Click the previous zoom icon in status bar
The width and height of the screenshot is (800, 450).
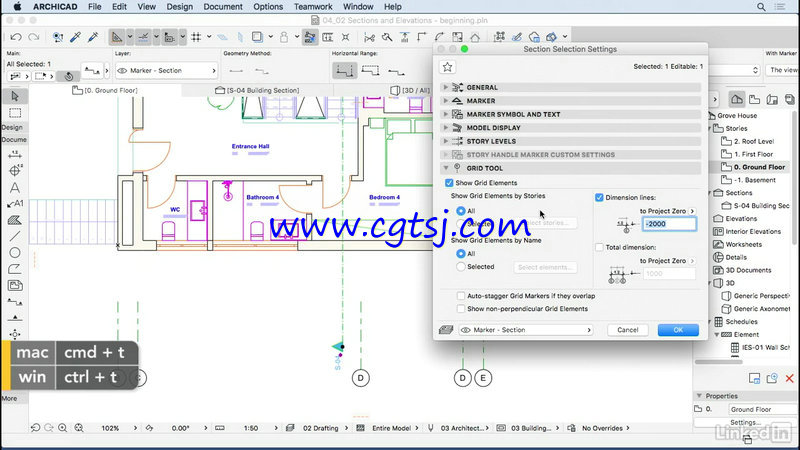[35, 428]
